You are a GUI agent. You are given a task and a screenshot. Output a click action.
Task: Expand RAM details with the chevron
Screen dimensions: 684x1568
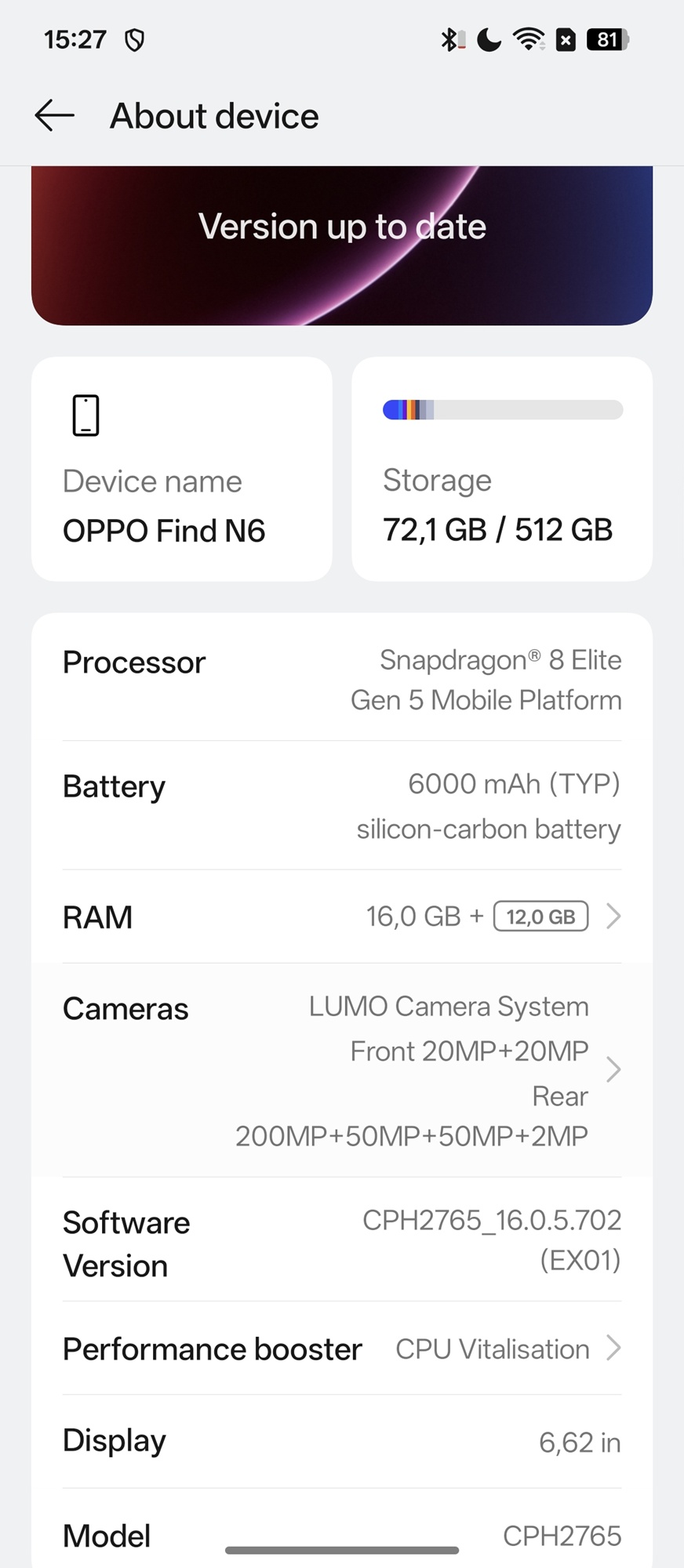(613, 916)
